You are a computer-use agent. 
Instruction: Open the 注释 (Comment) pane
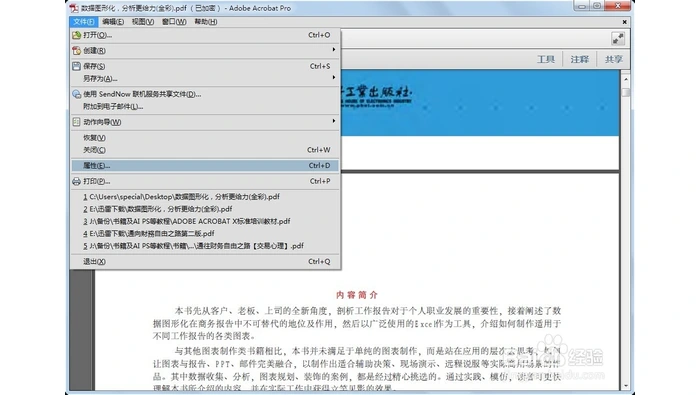pyautogui.click(x=579, y=59)
